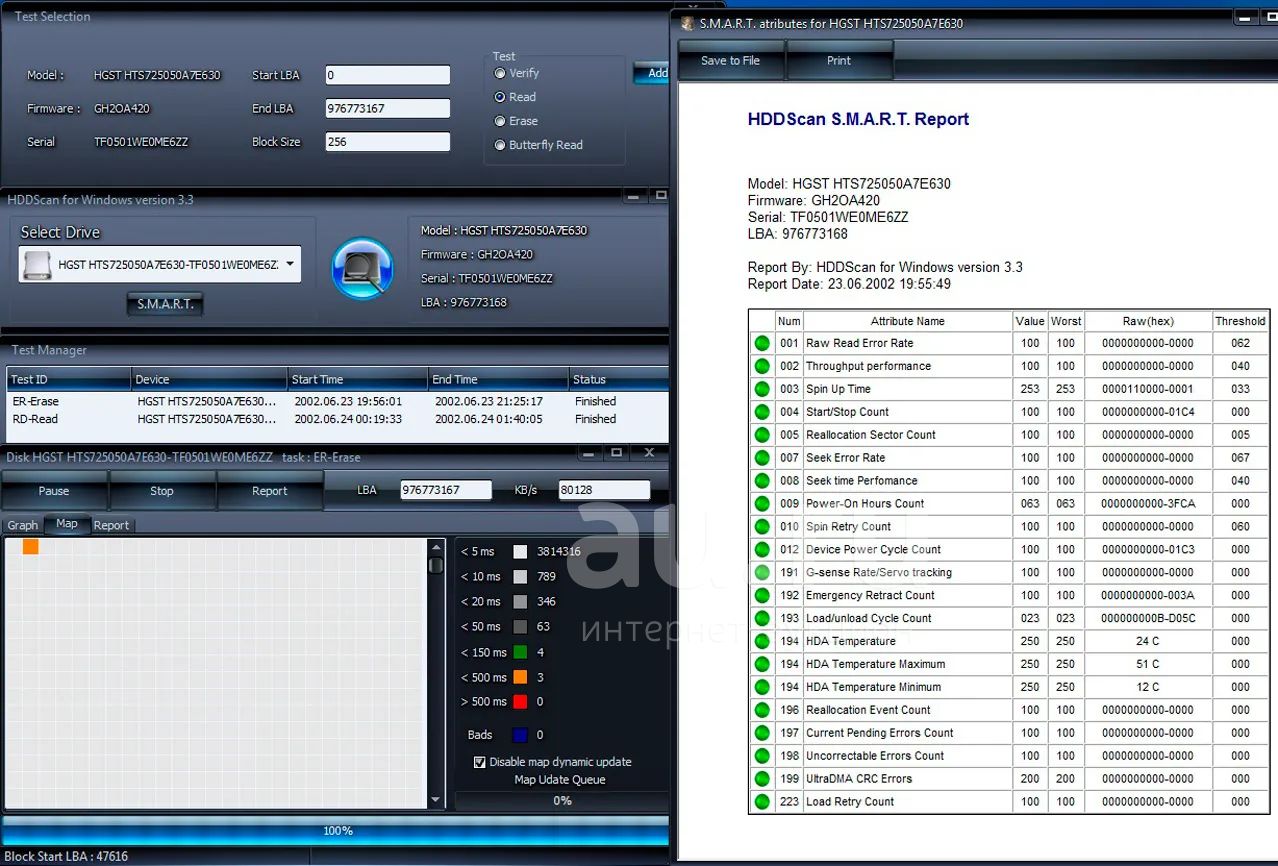Click the green status dot for Spin Up Time
The image size is (1278, 866).
pyautogui.click(x=762, y=389)
